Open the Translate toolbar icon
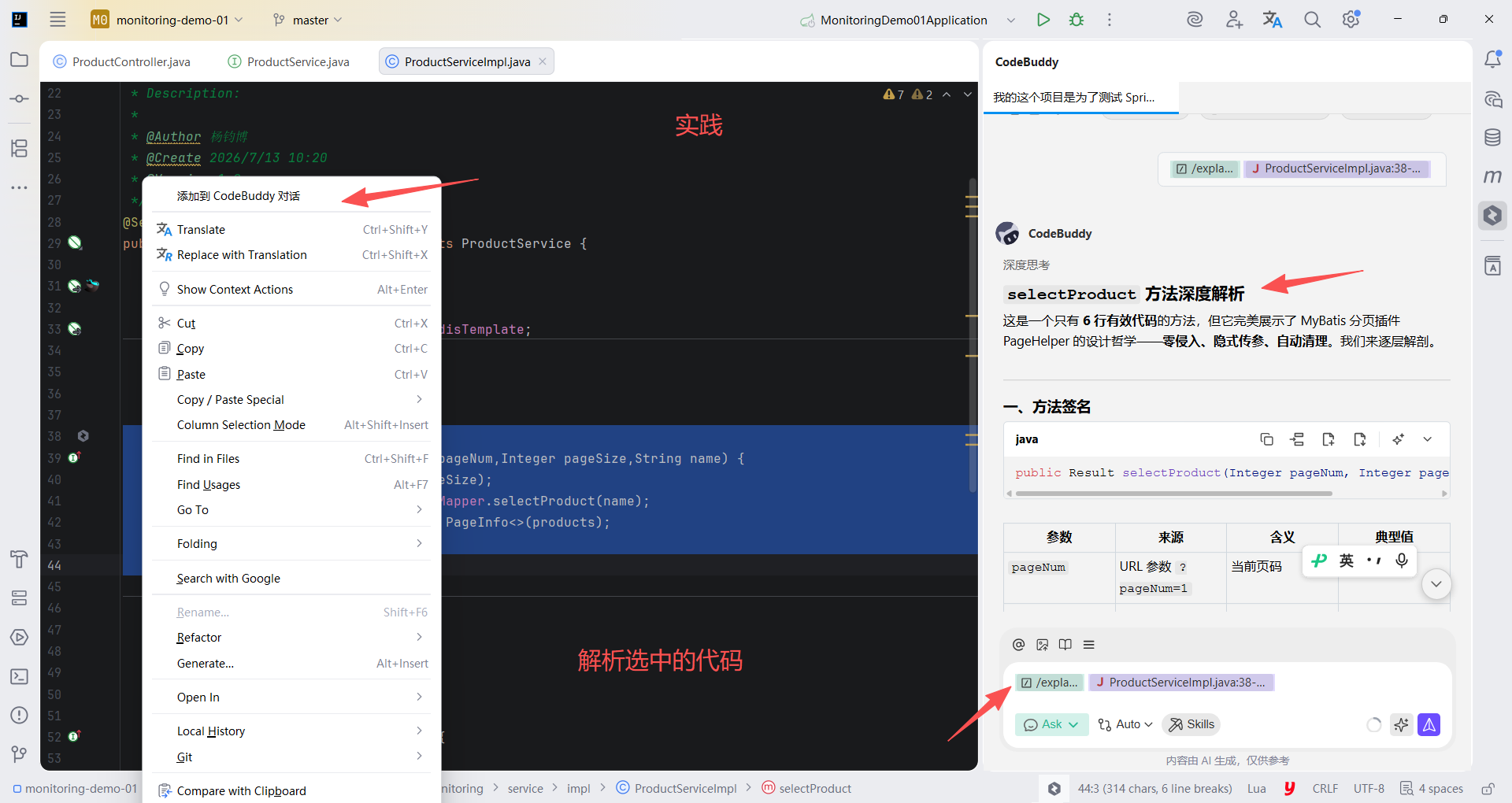The image size is (1512, 803). click(x=1273, y=20)
